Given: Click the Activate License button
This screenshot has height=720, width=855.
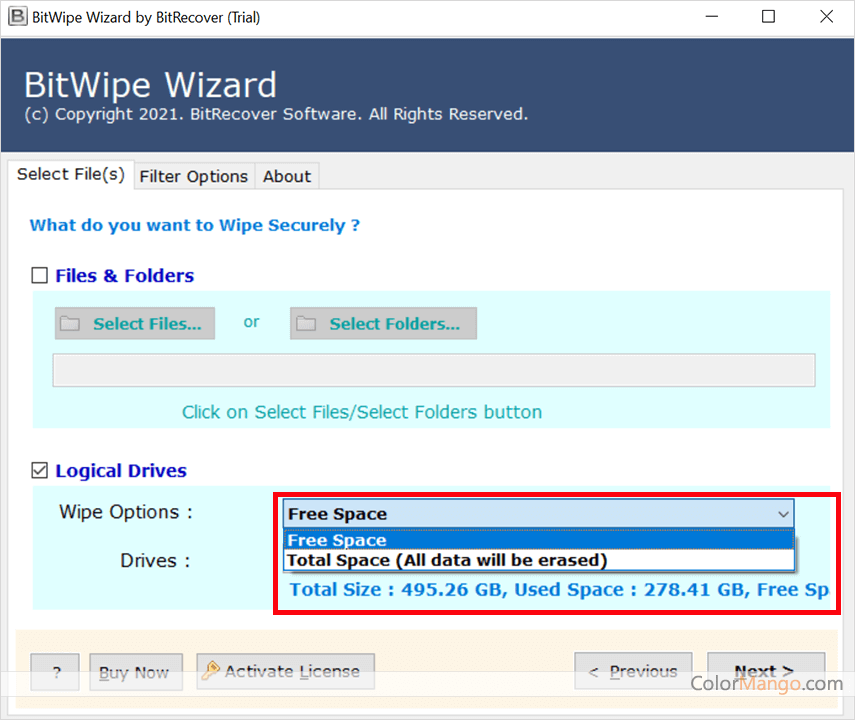Looking at the screenshot, I should click(x=285, y=671).
